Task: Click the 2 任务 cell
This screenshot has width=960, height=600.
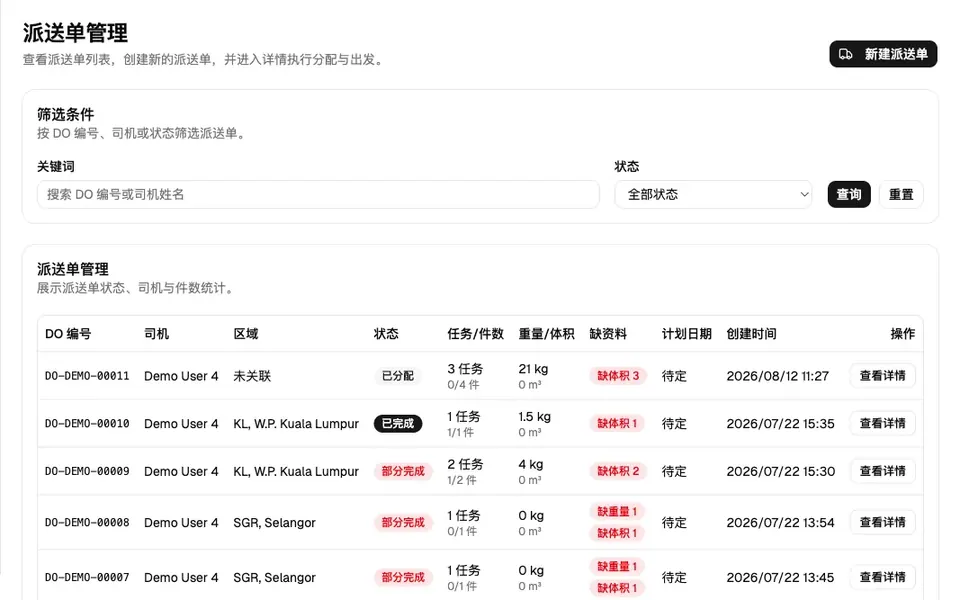Action: point(465,465)
